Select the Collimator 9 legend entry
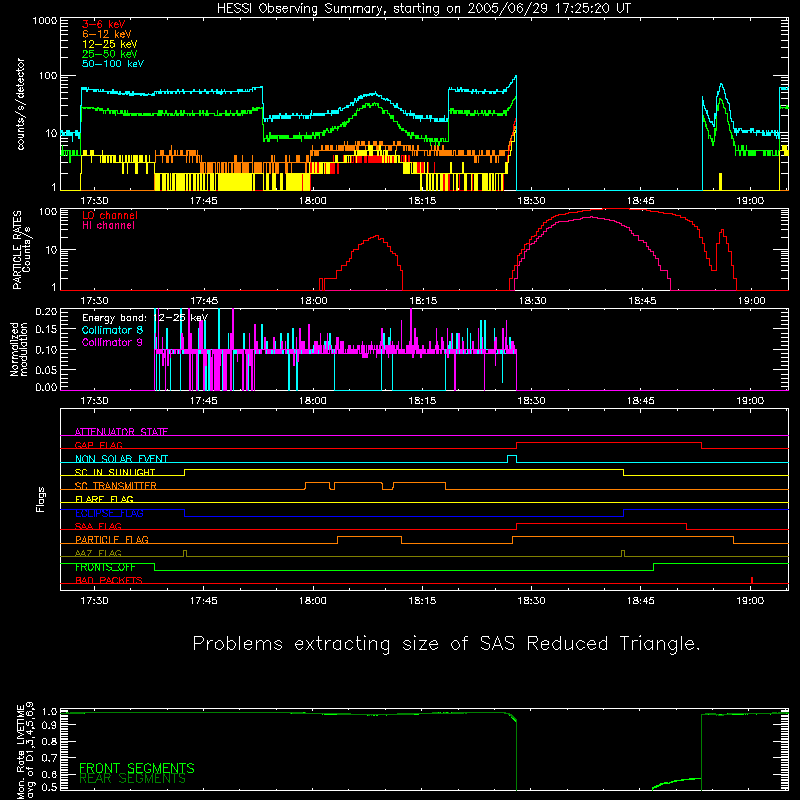Viewport: 800px width, 800px height. tap(112, 342)
